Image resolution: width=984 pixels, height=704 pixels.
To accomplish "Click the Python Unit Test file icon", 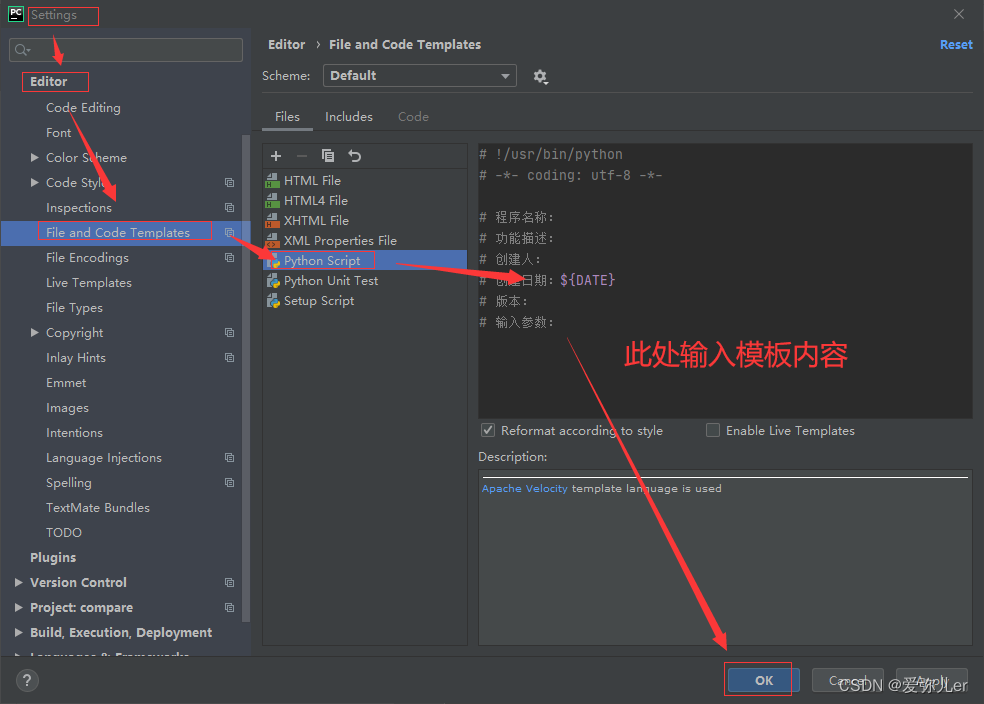I will [273, 281].
